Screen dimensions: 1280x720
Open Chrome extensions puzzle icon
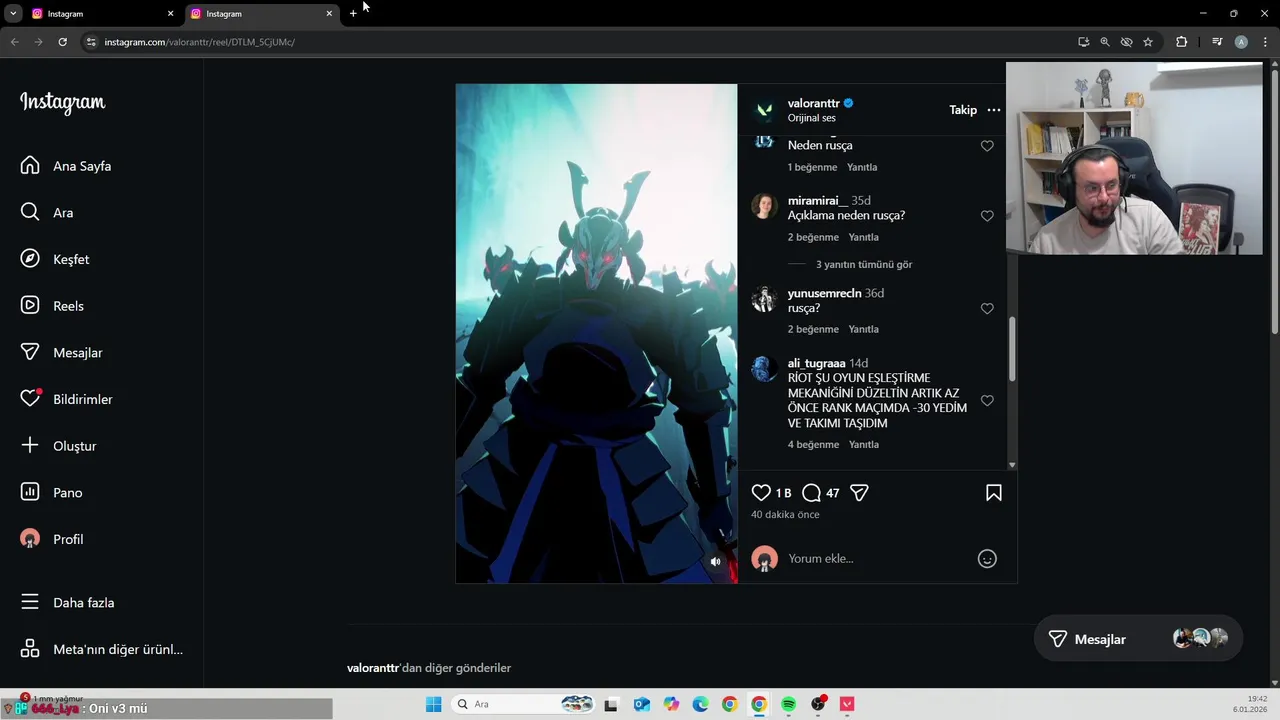(1181, 42)
